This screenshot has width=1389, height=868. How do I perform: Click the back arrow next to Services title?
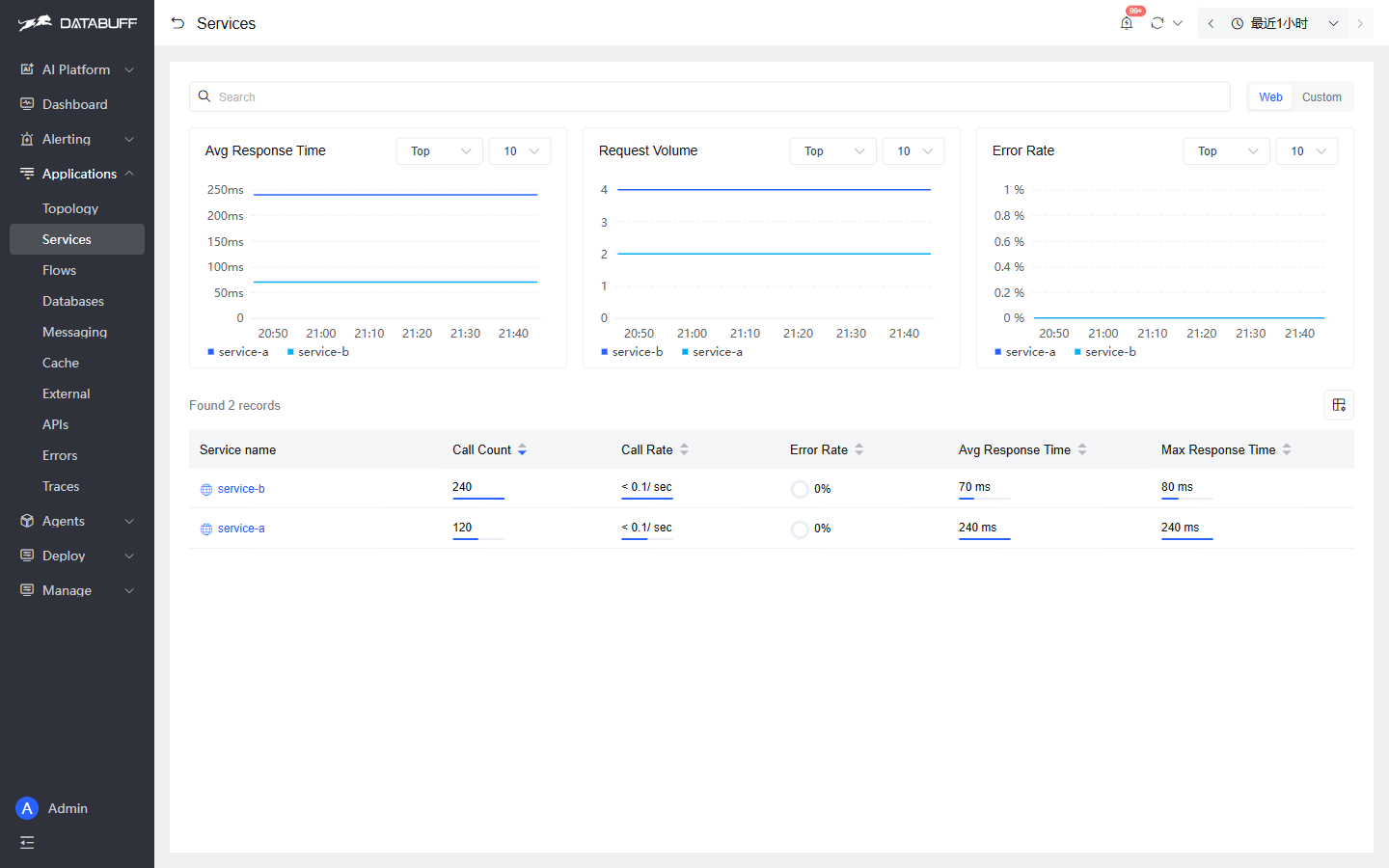(177, 23)
